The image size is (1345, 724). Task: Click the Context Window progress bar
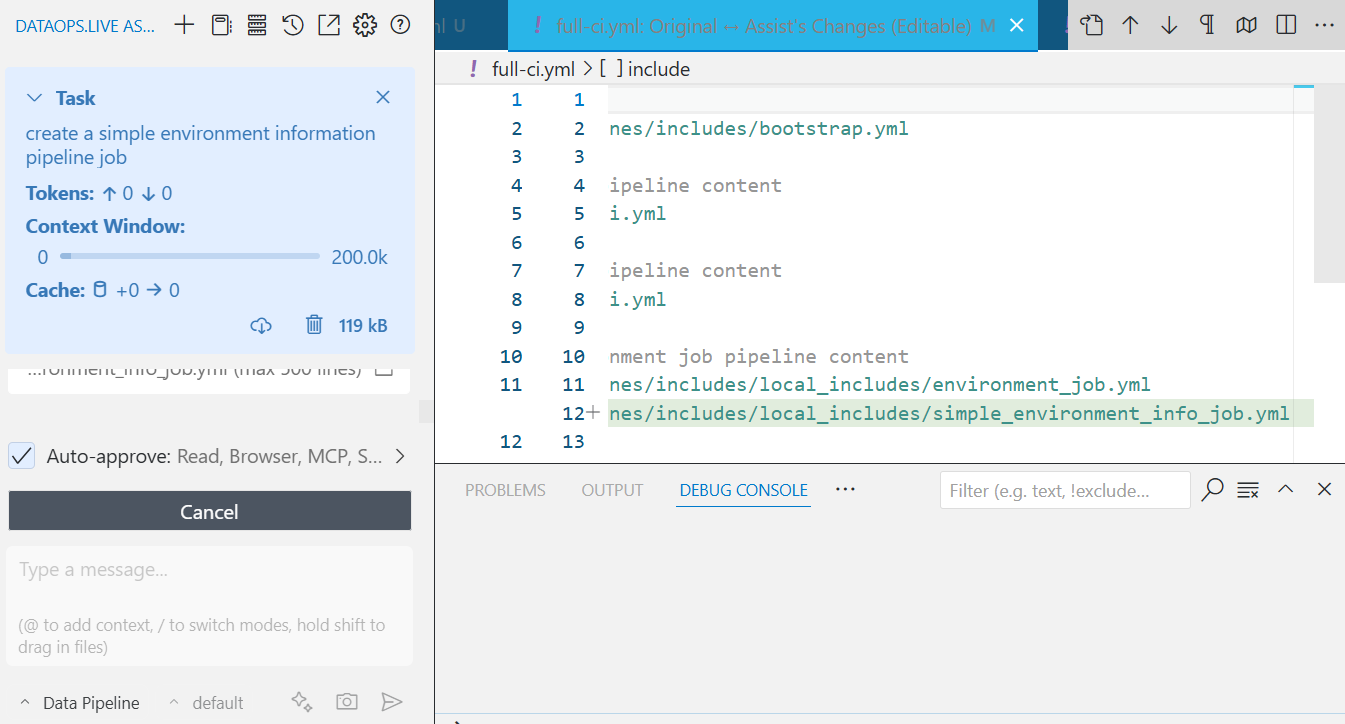point(190,257)
